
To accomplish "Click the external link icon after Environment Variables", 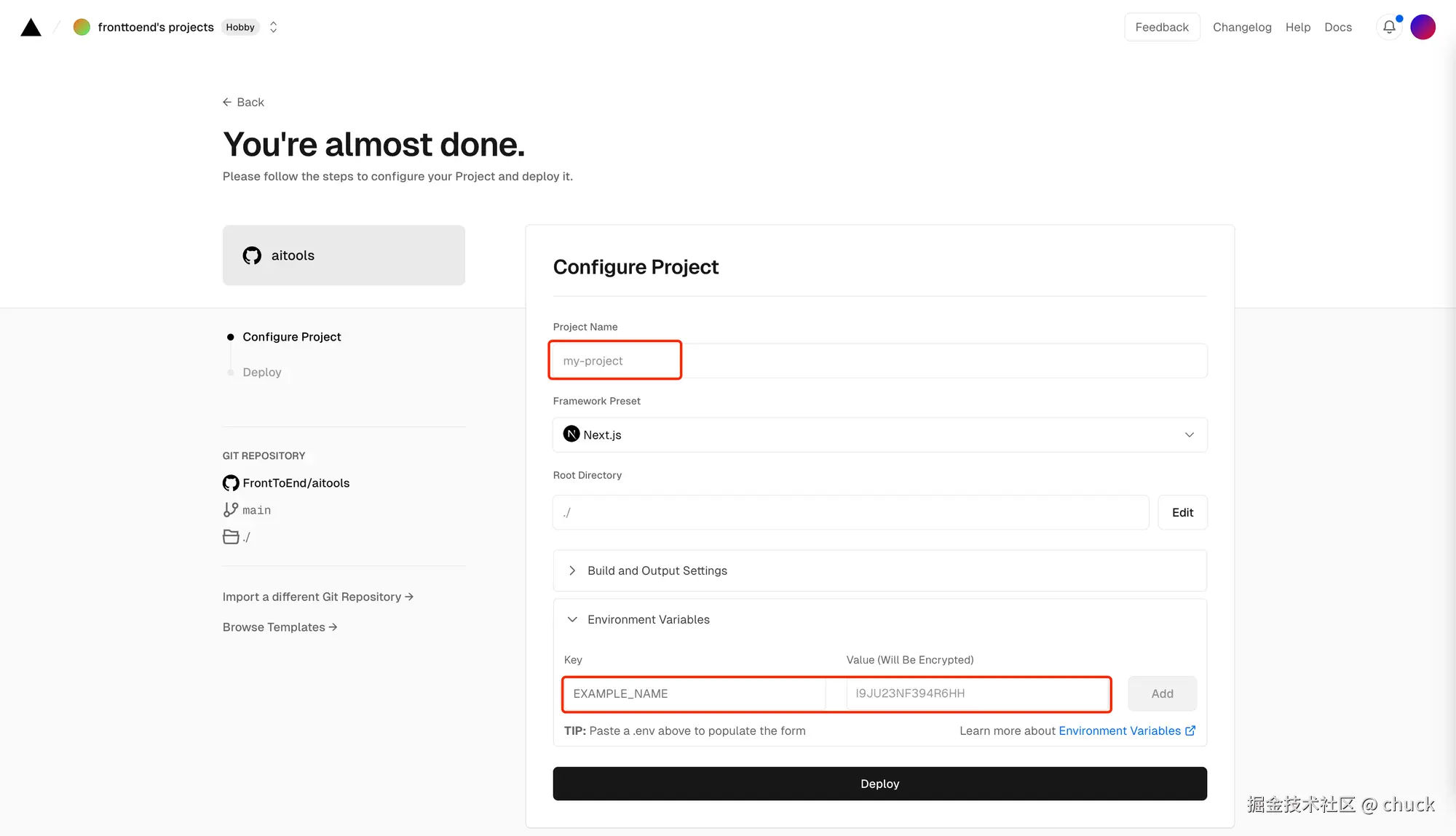I will click(1190, 730).
